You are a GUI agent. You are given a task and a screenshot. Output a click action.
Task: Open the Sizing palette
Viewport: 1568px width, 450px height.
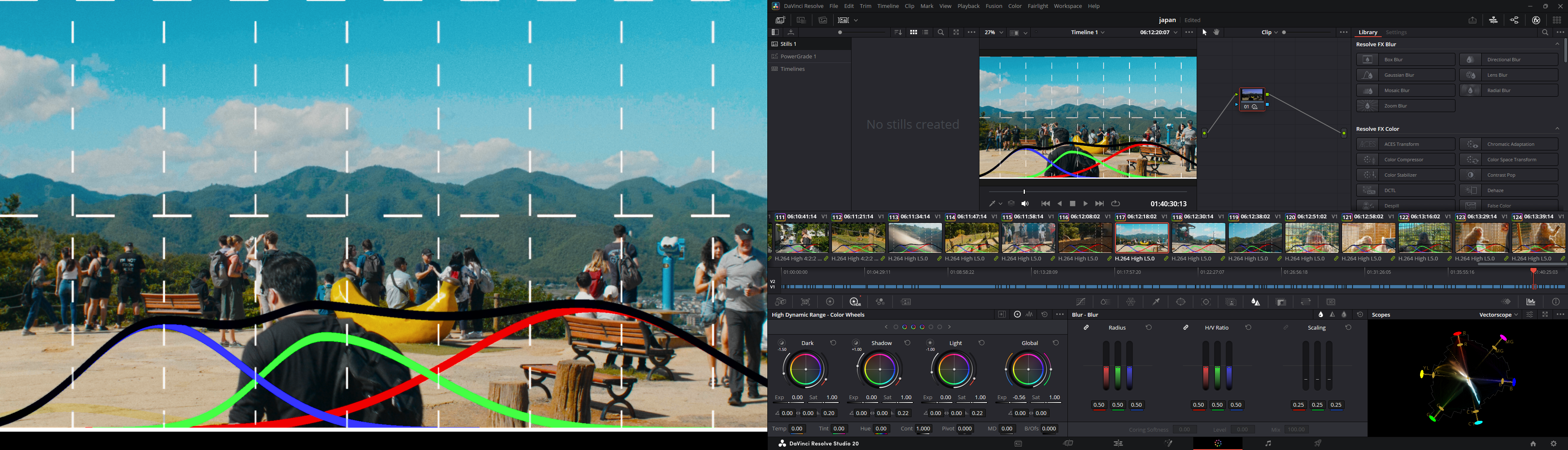coord(1306,302)
